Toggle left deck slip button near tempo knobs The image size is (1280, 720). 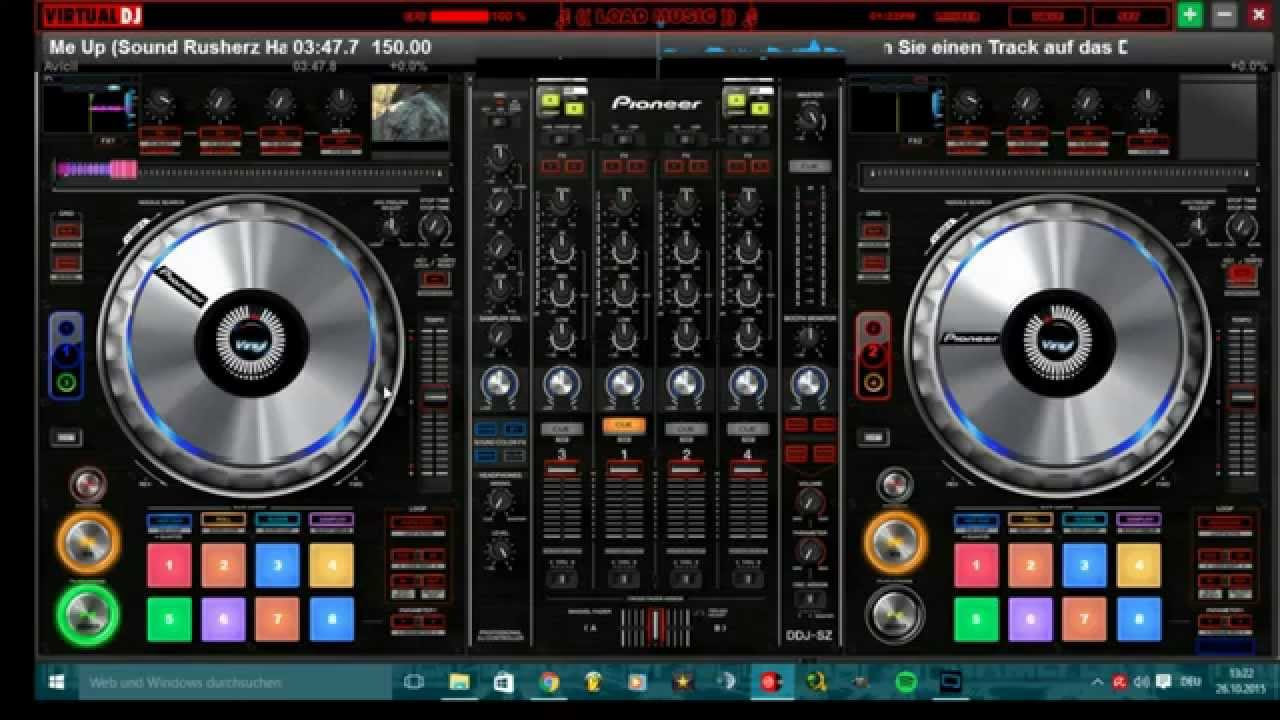click(436, 278)
